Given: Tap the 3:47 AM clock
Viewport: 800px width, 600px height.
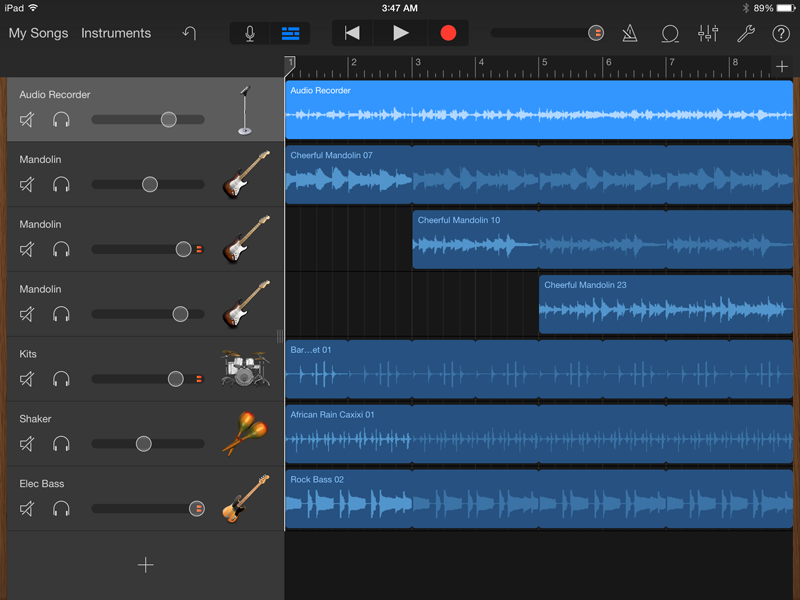Looking at the screenshot, I should 399,8.
